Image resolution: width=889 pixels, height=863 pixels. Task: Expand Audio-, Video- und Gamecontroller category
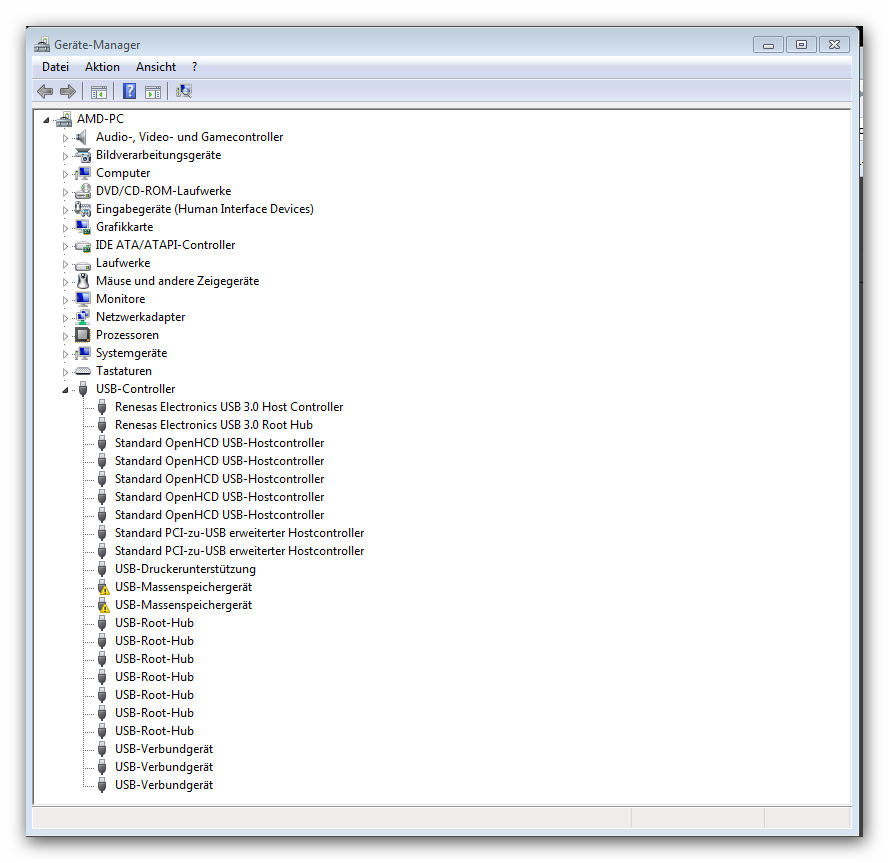[66, 138]
